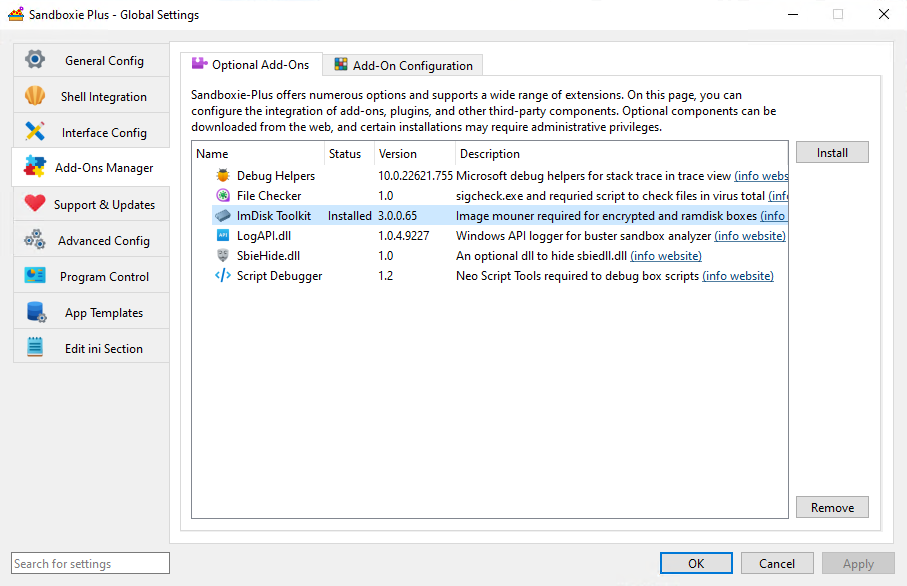Select the File Checker add-on row
The height and width of the screenshot is (586, 907).
(268, 196)
